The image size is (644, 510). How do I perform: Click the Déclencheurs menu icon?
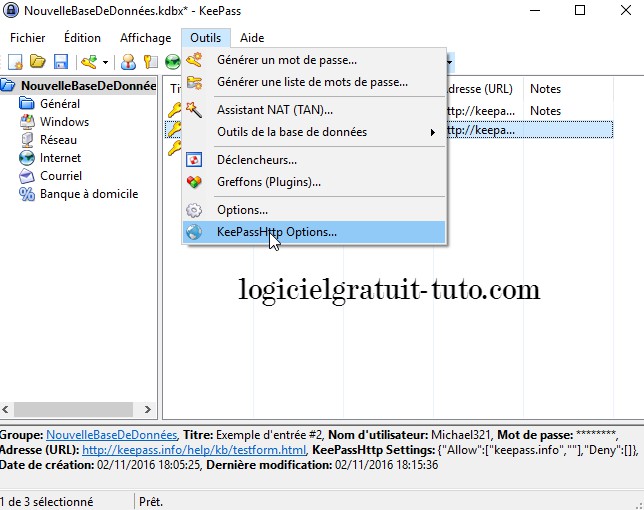click(194, 159)
